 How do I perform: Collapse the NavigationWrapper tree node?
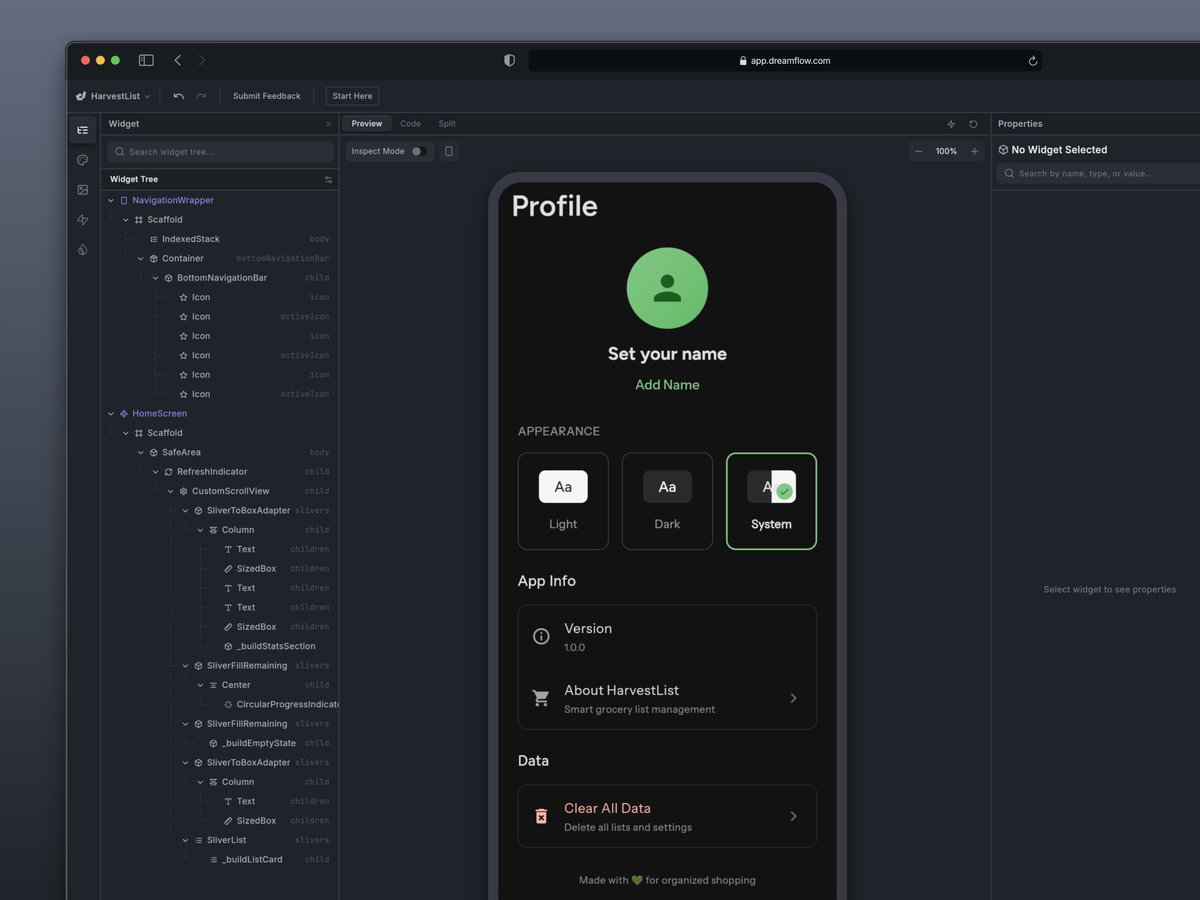coord(111,200)
